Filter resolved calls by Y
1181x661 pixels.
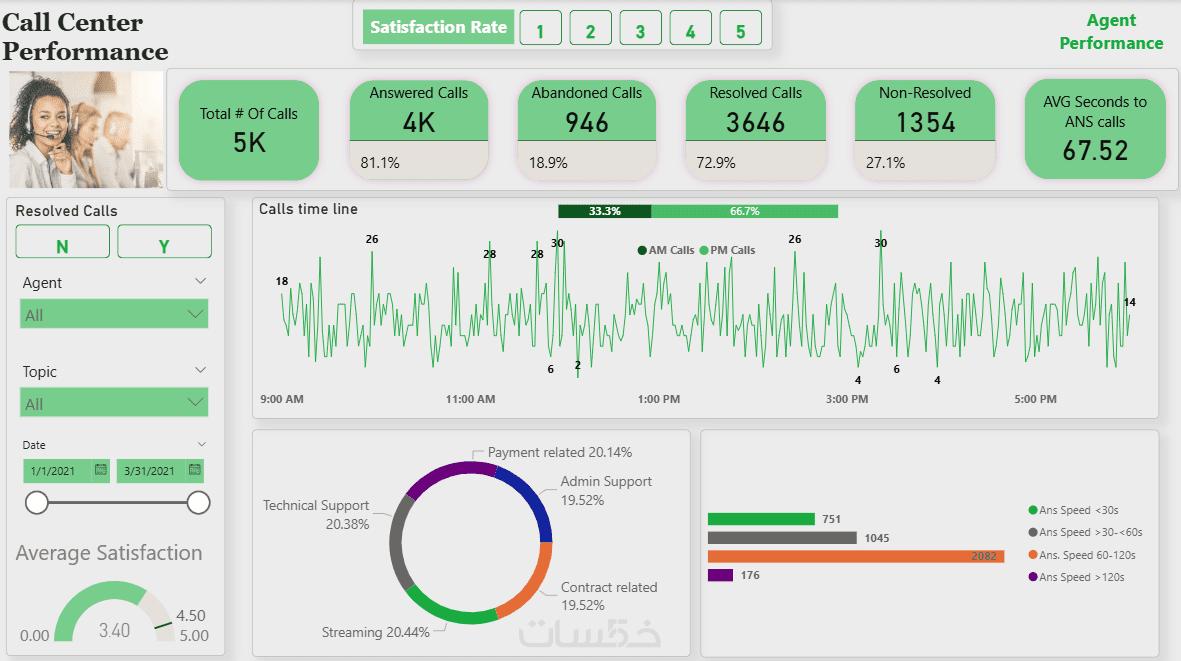click(x=164, y=242)
